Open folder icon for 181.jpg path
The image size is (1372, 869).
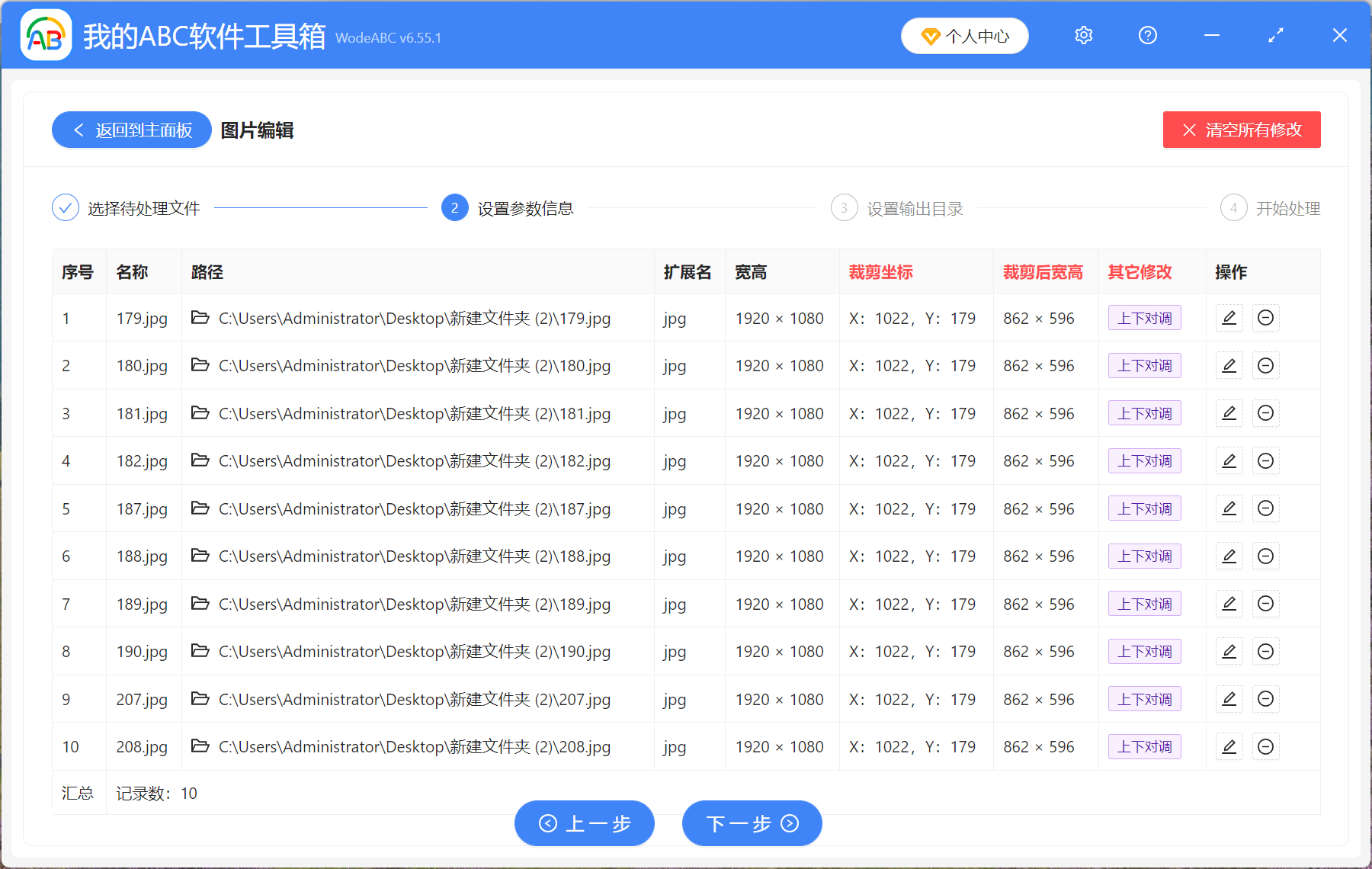[200, 413]
